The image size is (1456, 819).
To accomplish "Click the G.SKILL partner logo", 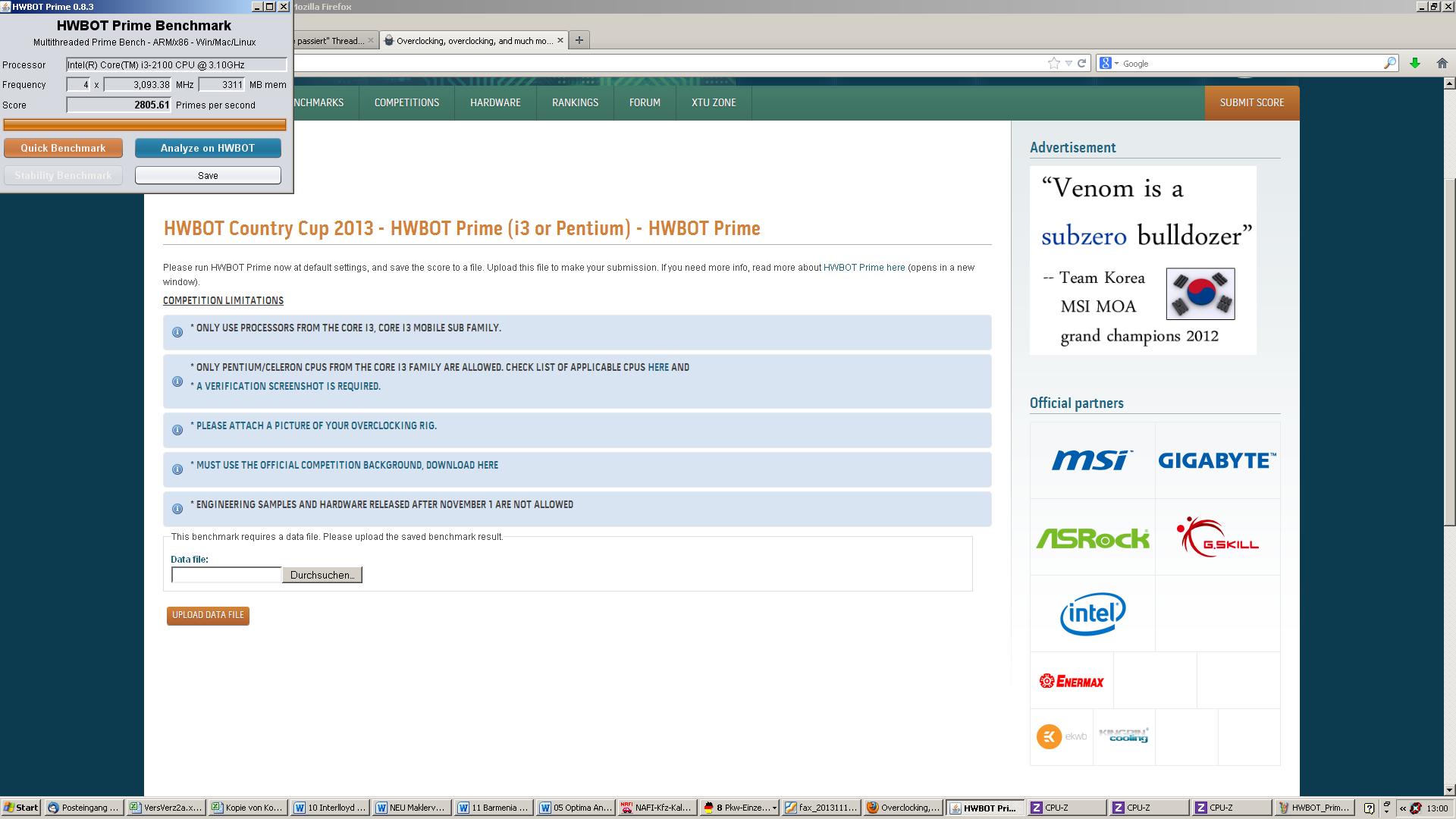I will pyautogui.click(x=1217, y=537).
